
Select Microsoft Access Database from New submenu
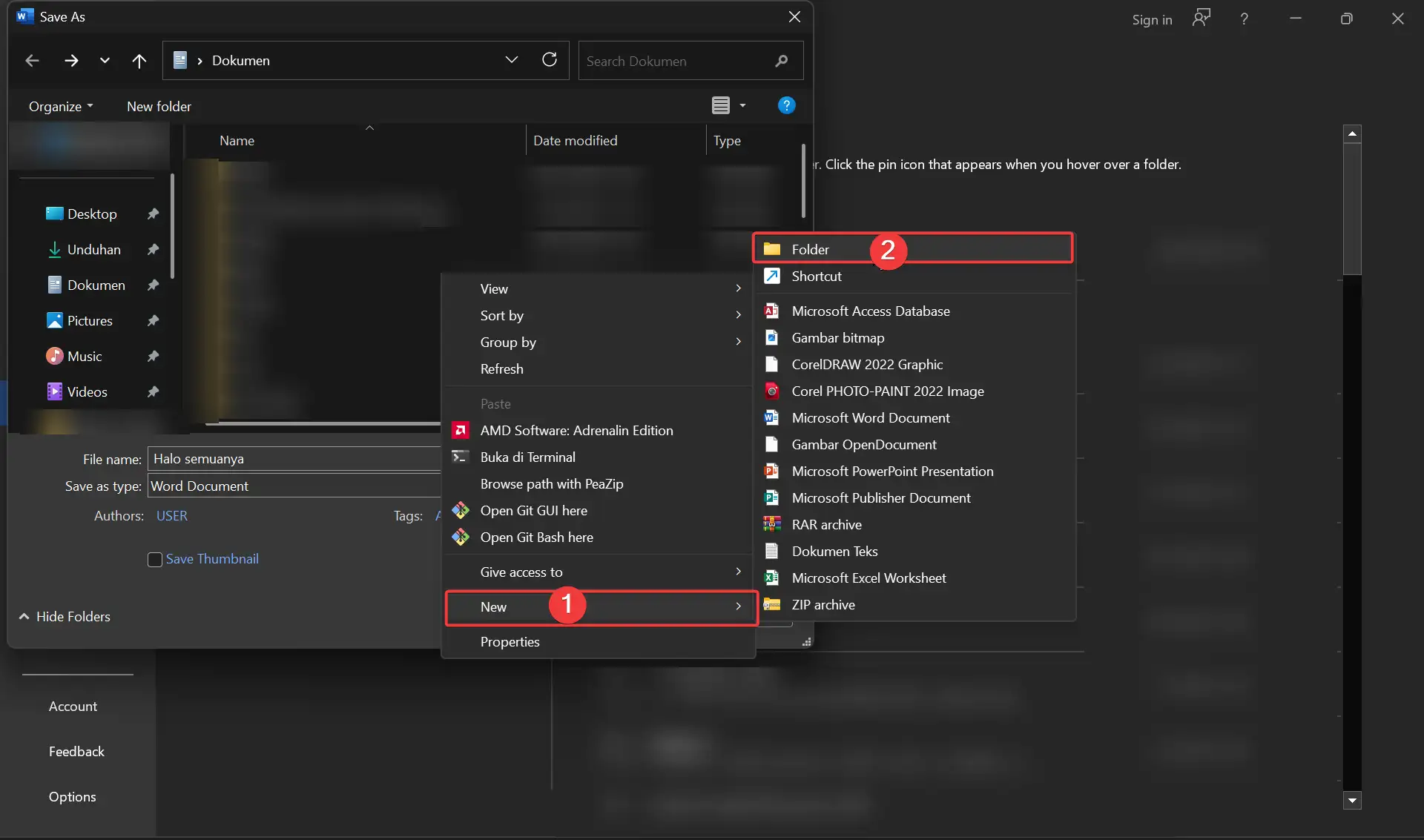[x=870, y=311]
